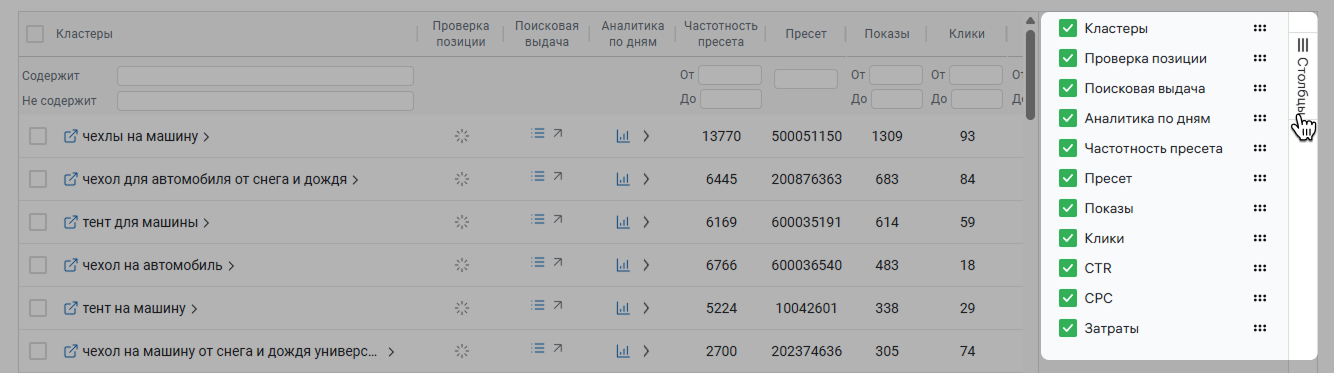Click the vertical table scrollbar thumb
The image size is (1334, 373).
[1030, 66]
